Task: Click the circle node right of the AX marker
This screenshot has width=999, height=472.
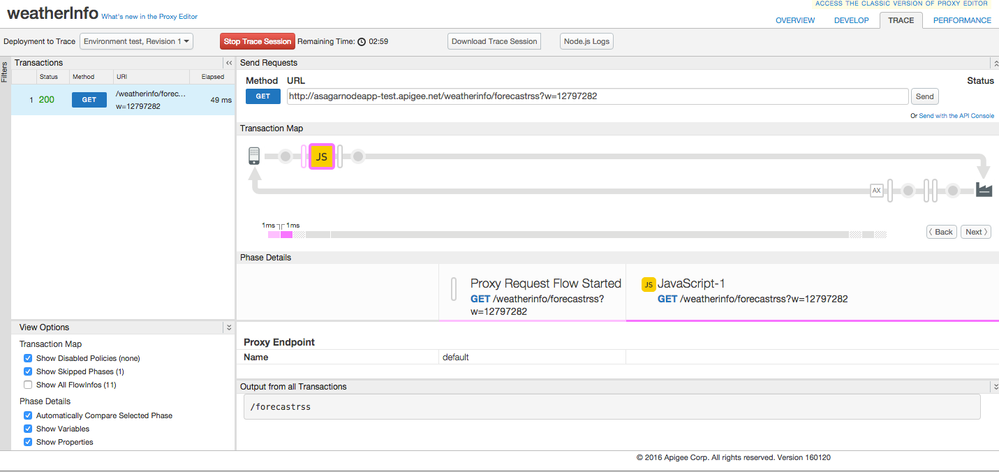Action: click(x=908, y=190)
